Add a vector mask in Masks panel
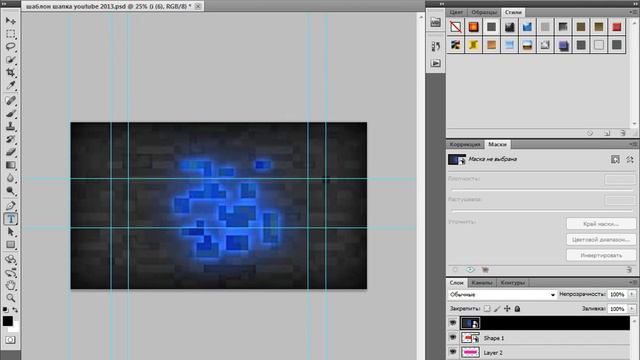This screenshot has height=360, width=640. tap(630, 159)
